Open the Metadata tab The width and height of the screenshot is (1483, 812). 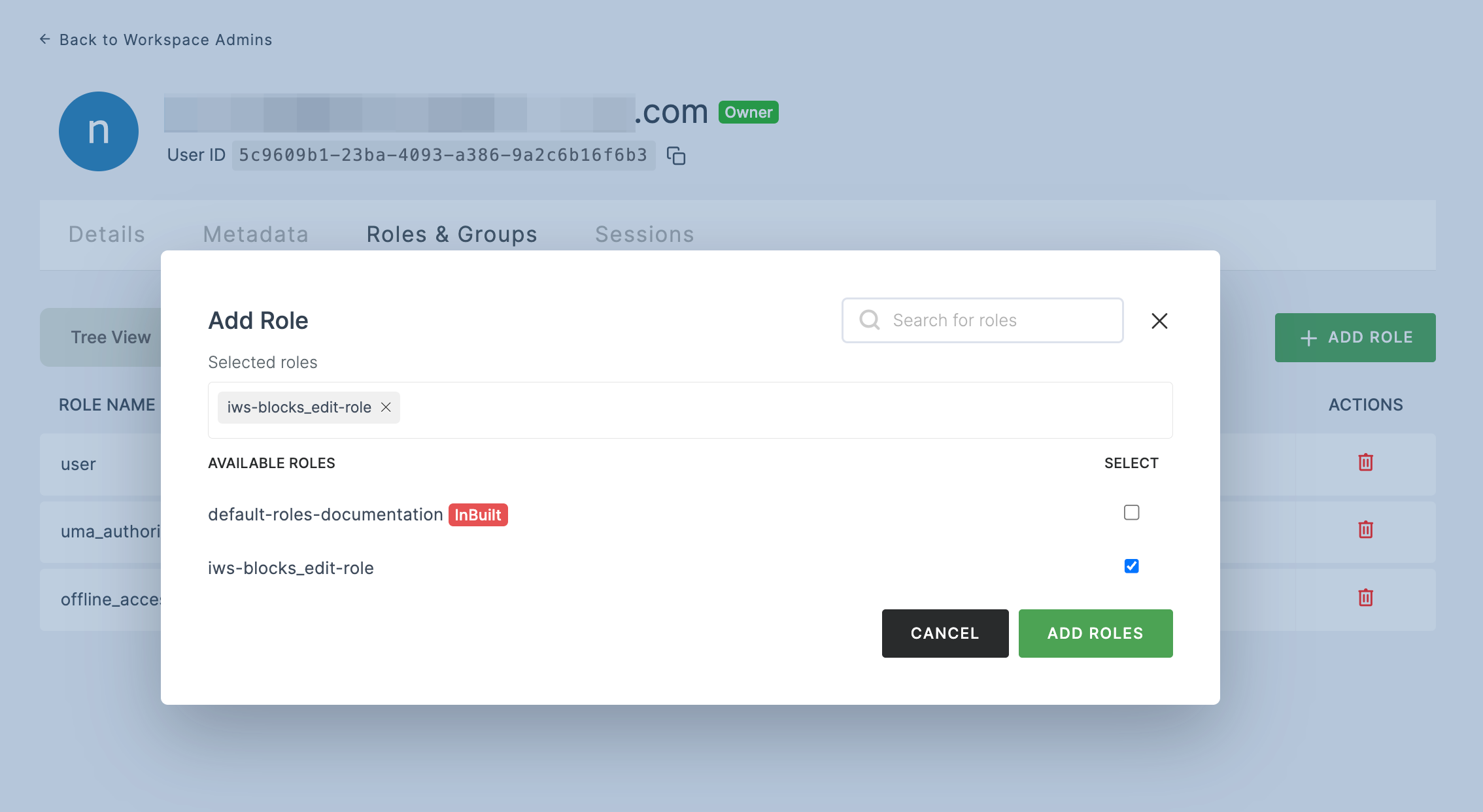coord(255,233)
